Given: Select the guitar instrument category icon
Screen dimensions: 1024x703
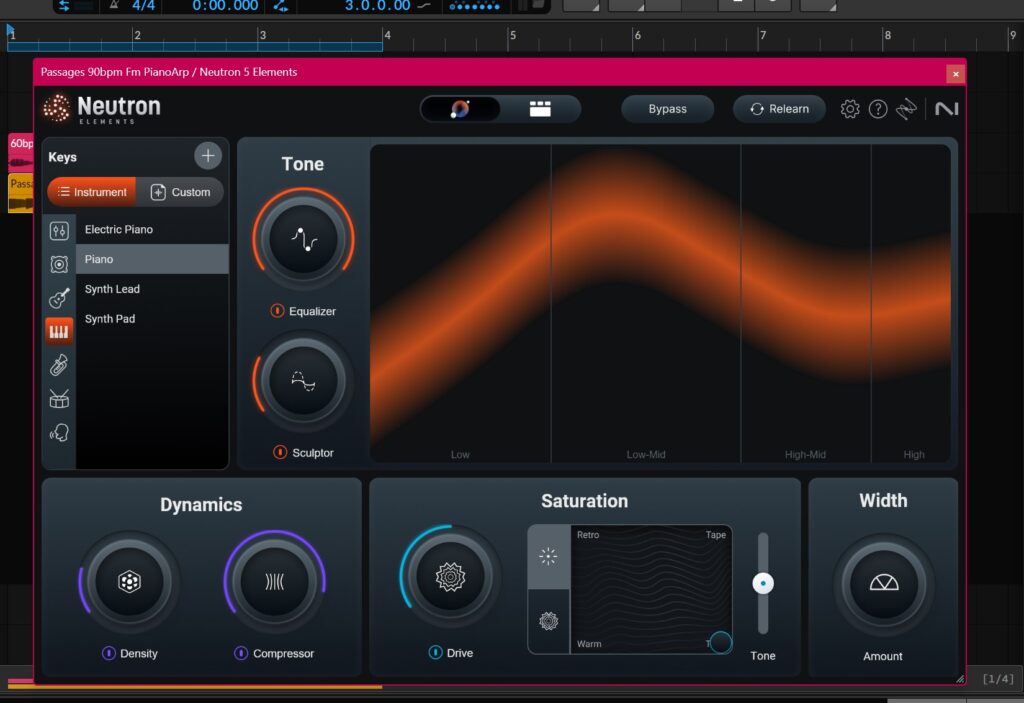Looking at the screenshot, I should [59, 298].
